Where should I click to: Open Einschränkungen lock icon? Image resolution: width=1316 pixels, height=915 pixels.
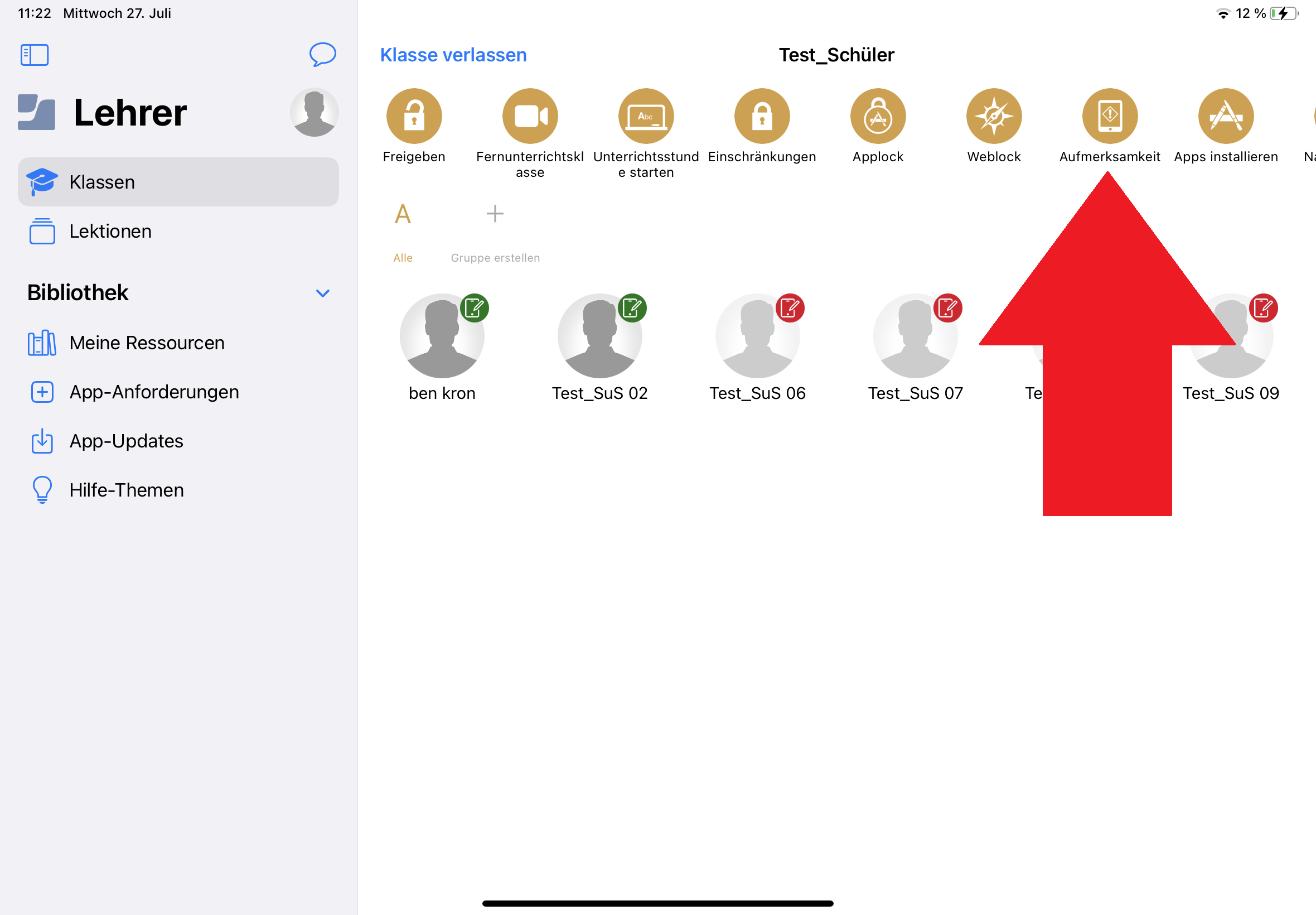(762, 116)
